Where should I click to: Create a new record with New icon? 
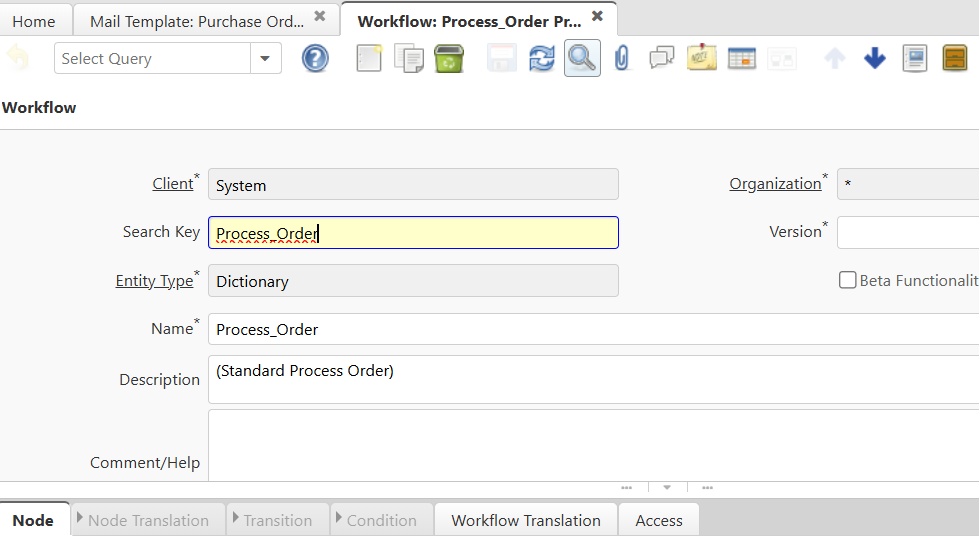[x=369, y=59]
